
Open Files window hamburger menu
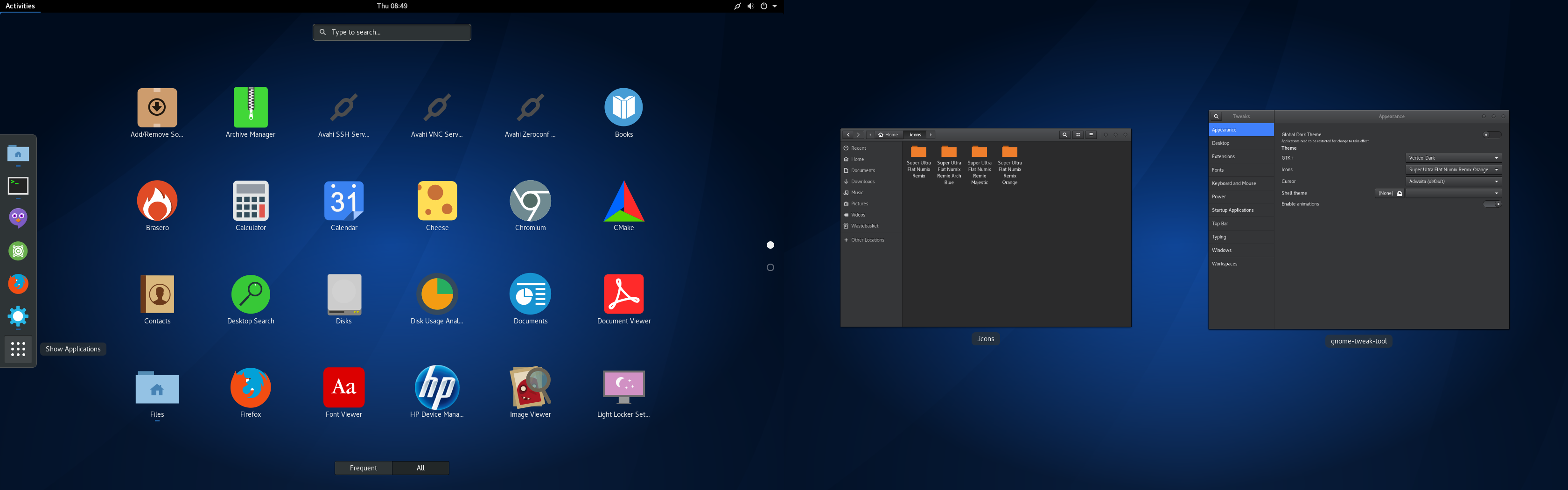[1091, 134]
